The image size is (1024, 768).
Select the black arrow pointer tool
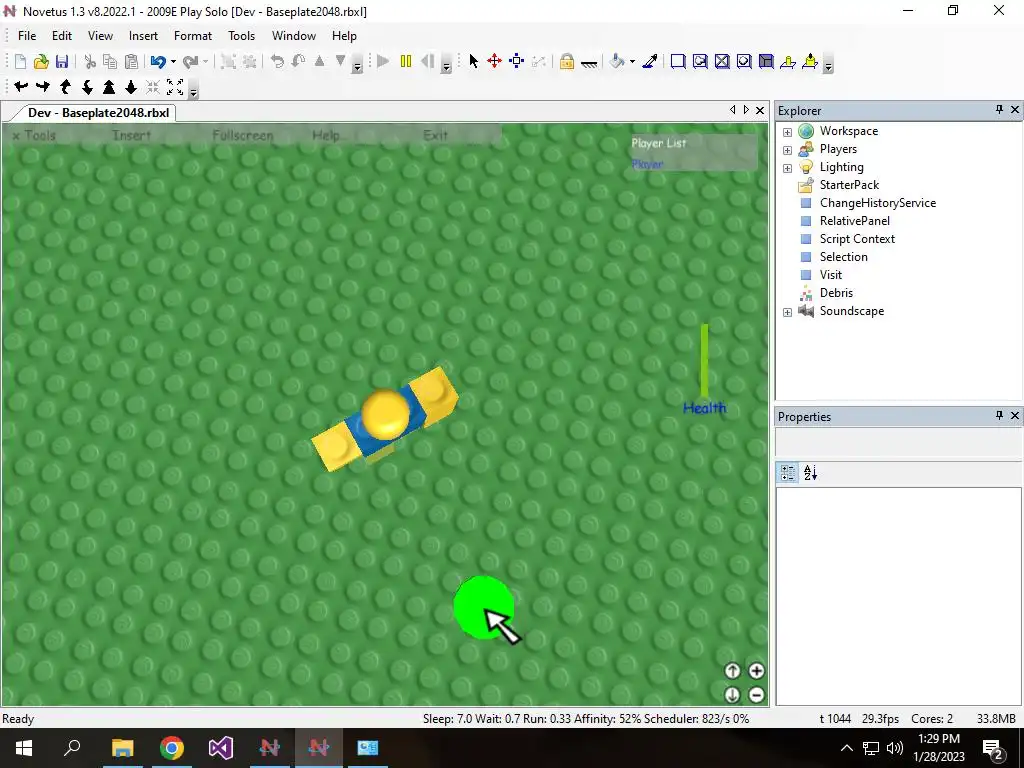click(x=473, y=61)
